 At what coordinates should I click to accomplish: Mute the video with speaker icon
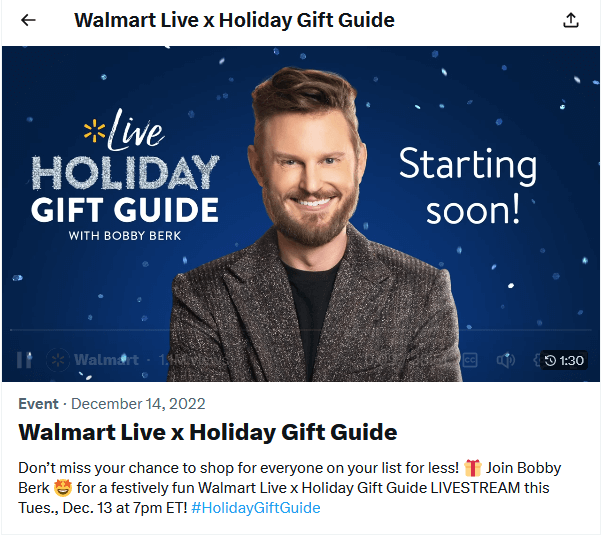(505, 360)
